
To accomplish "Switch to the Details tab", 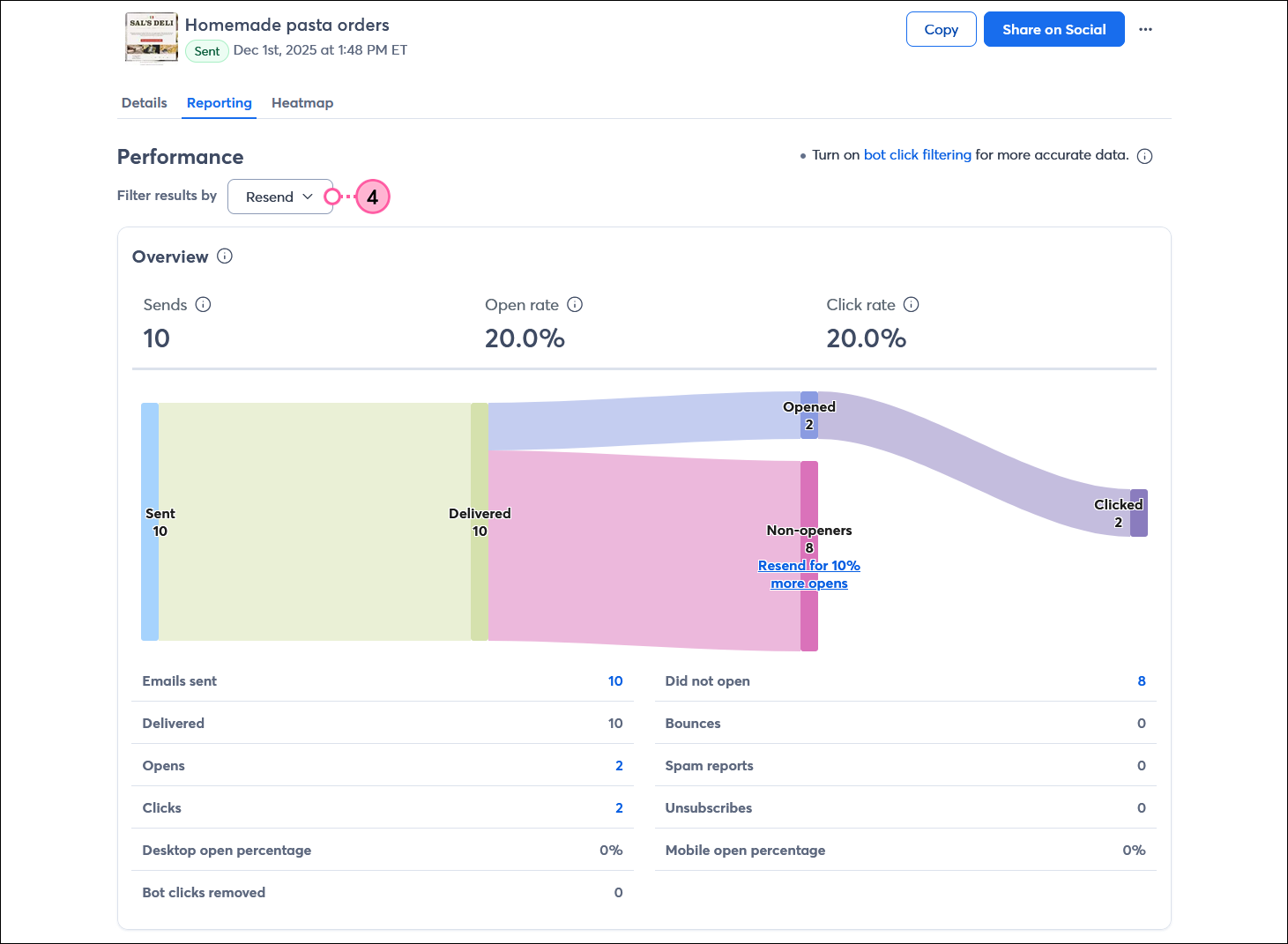I will (x=144, y=102).
